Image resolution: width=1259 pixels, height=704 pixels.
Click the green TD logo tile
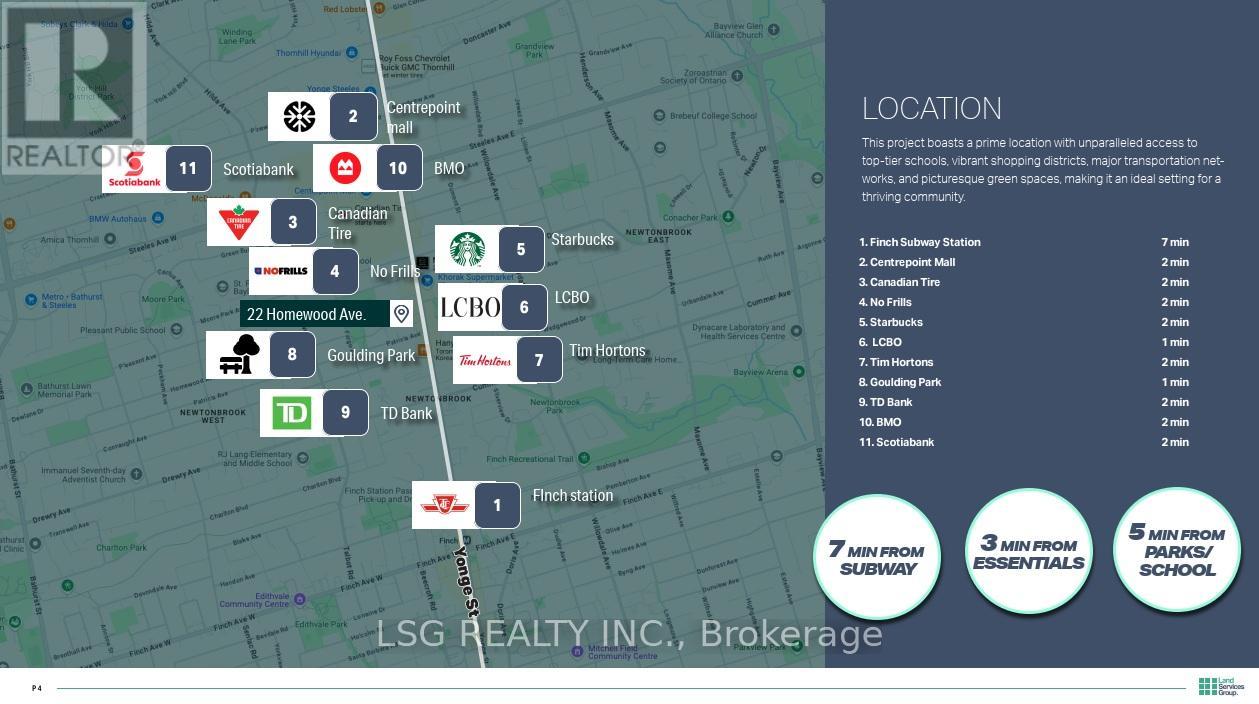(292, 413)
